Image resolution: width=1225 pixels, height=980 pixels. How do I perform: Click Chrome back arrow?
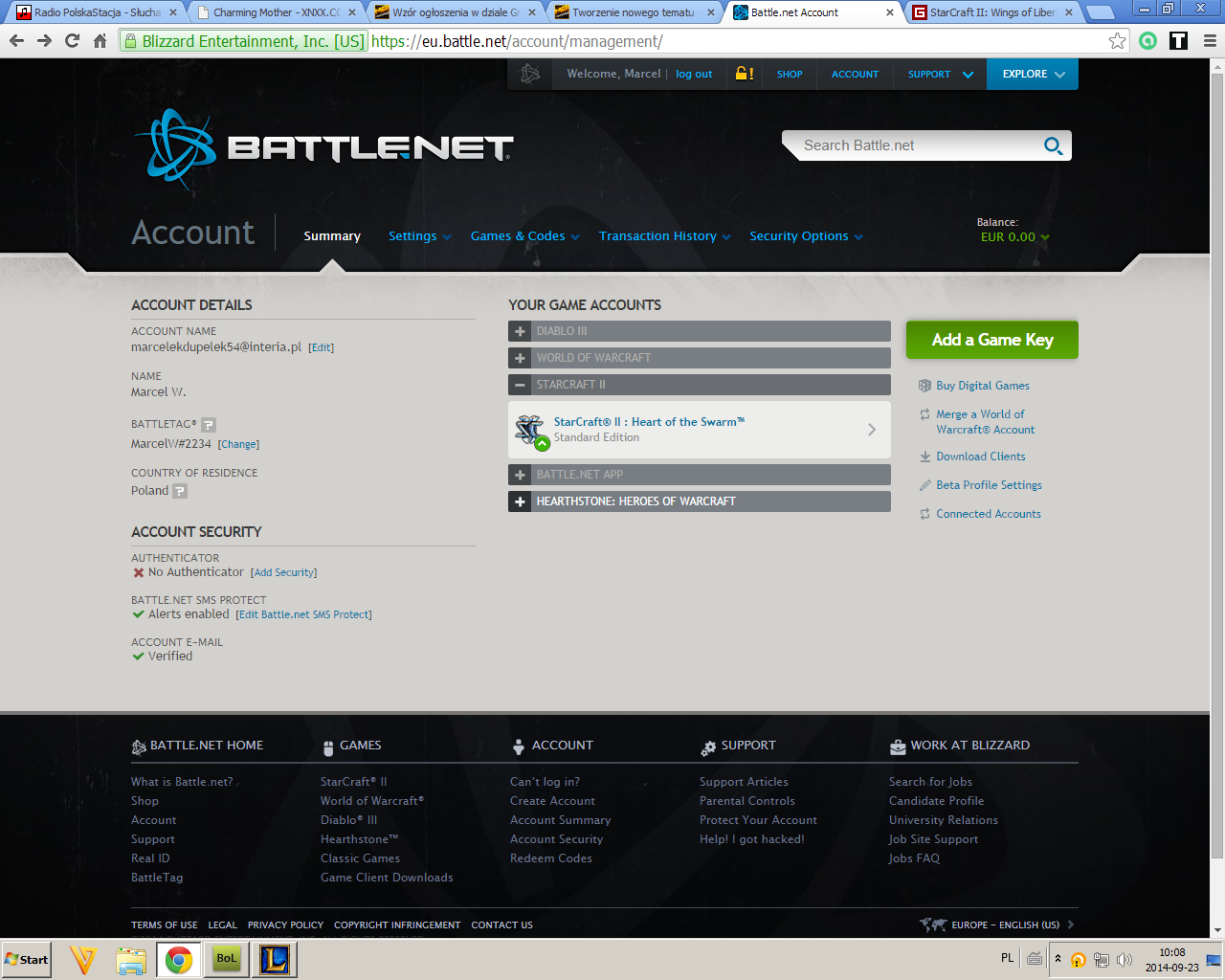16,40
